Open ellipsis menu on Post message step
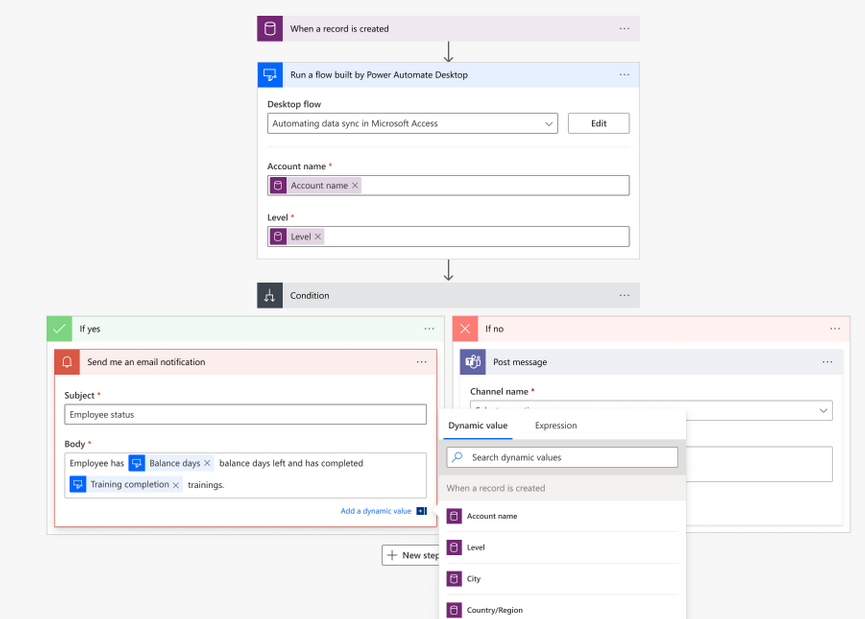 (827, 362)
